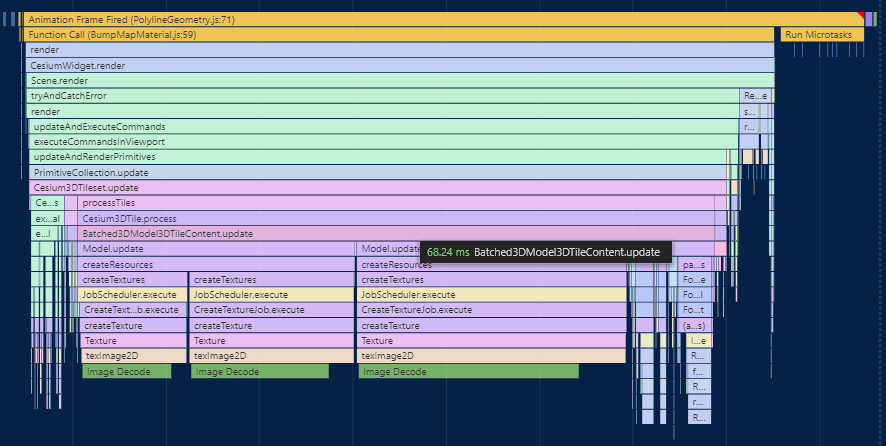Click the shortest Image Decode bar
Viewport: 886px width, 446px height.
tap(127, 371)
